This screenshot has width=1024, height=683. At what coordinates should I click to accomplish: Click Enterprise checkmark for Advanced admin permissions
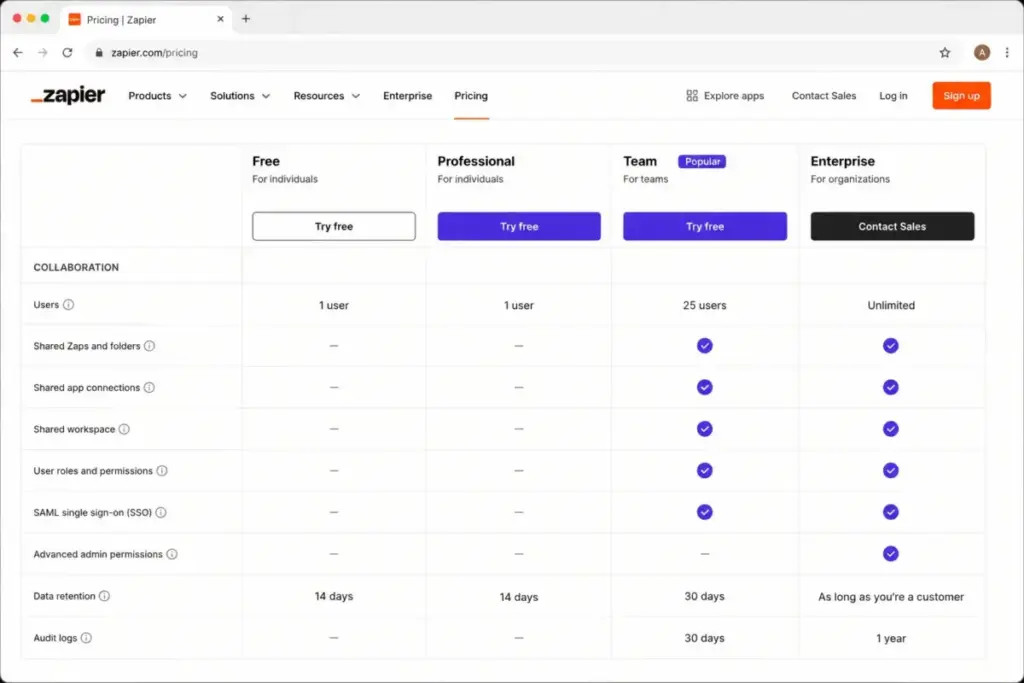tap(891, 554)
